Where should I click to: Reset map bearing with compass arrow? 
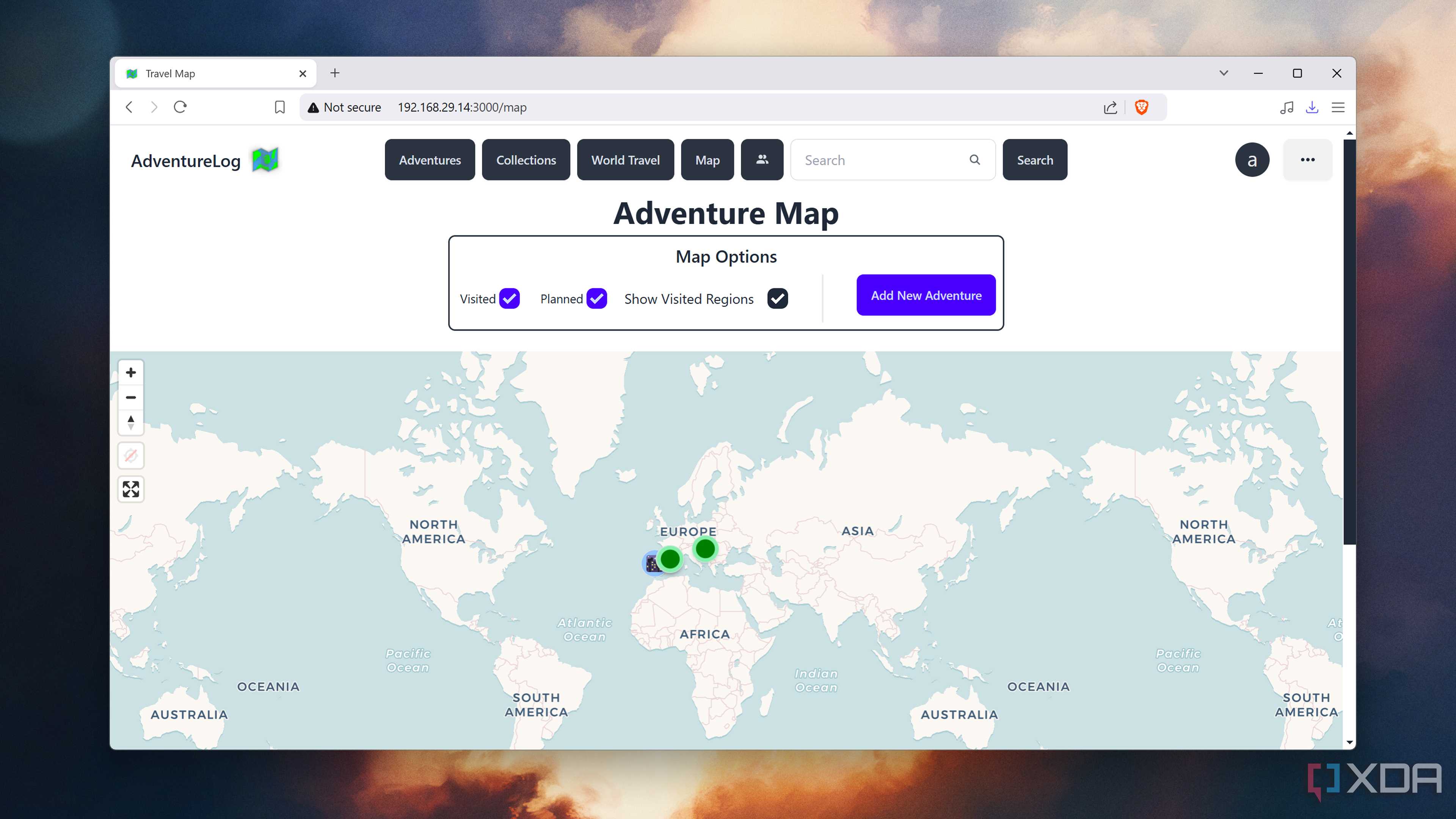point(130,422)
